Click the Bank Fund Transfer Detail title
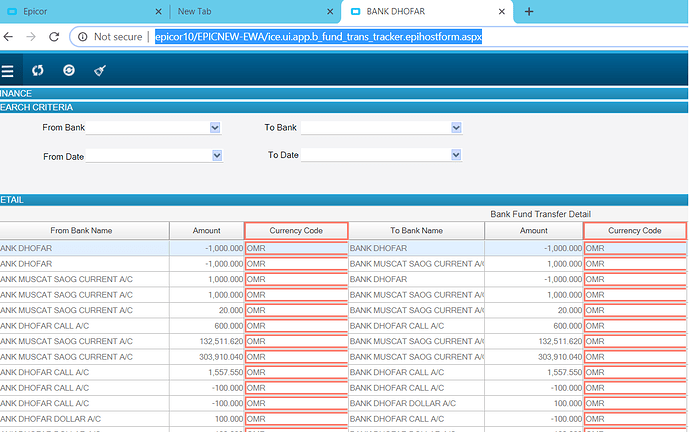Viewport: 690px width, 432px height. click(x=540, y=214)
